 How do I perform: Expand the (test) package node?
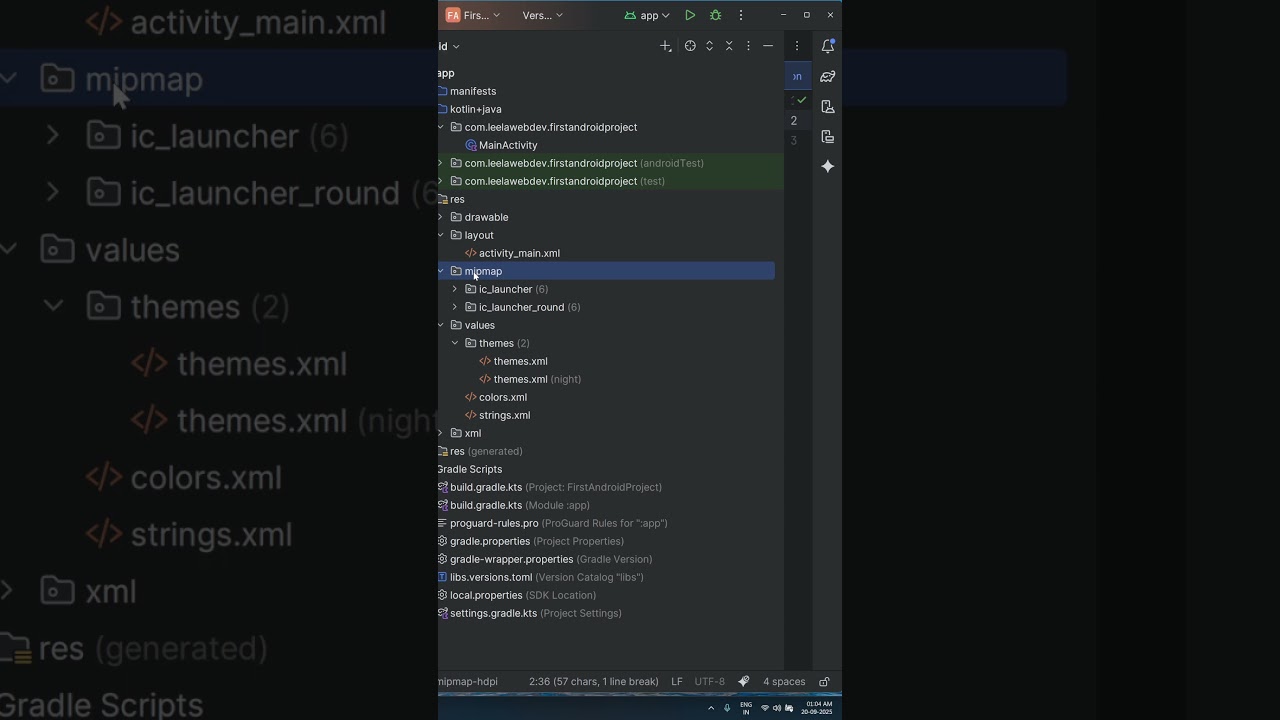(441, 181)
